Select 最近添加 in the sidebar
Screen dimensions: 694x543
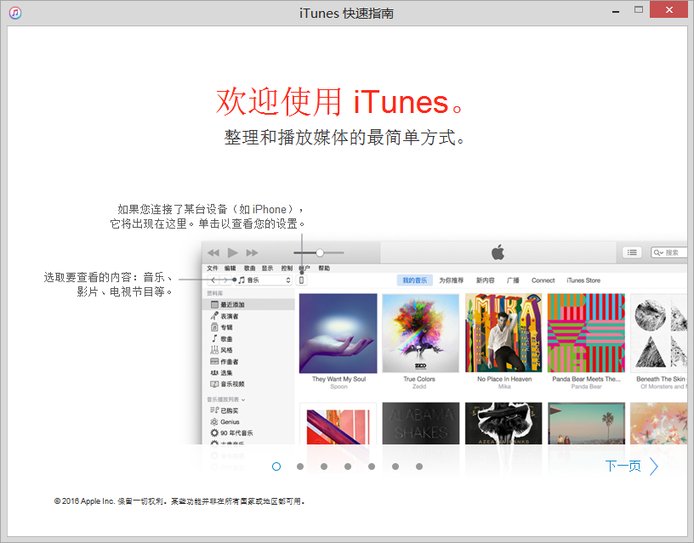[249, 304]
